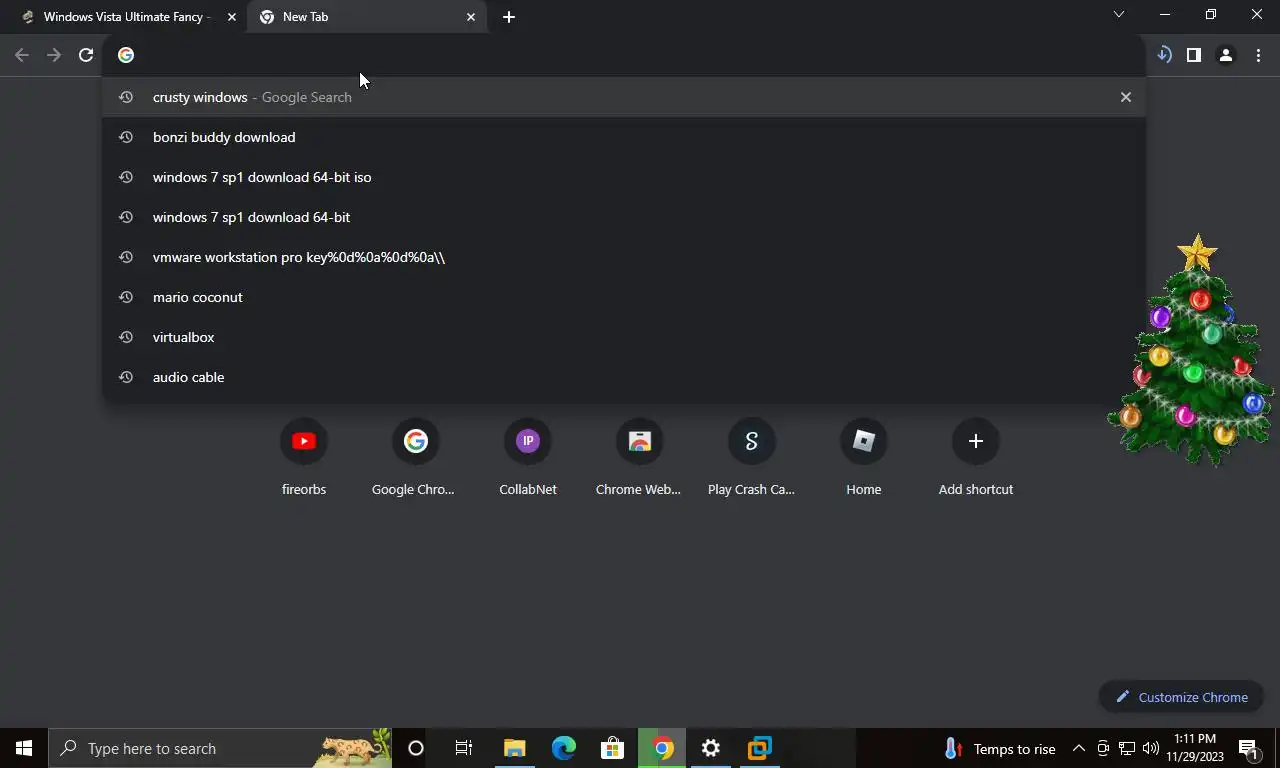Viewport: 1280px width, 768px height.
Task: Close the Windows Vista Ultimate Fancy tab
Action: point(232,17)
